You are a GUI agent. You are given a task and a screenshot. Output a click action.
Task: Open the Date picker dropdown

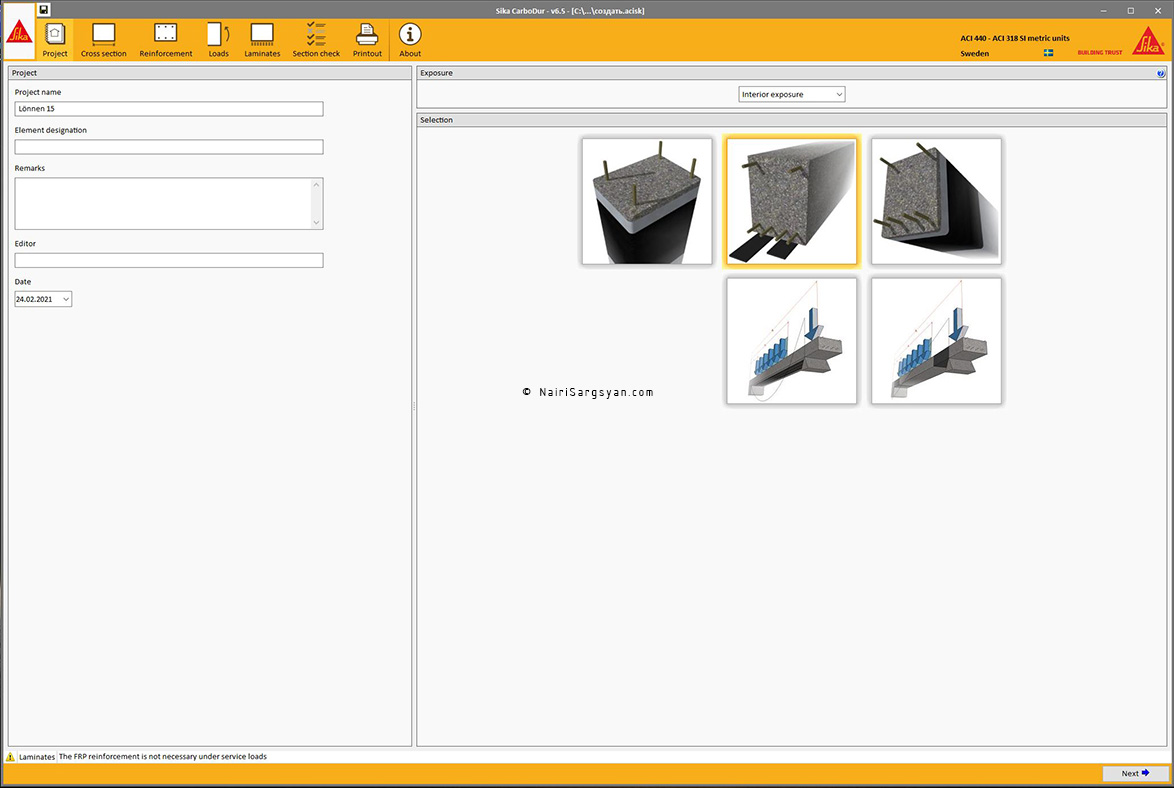(66, 299)
